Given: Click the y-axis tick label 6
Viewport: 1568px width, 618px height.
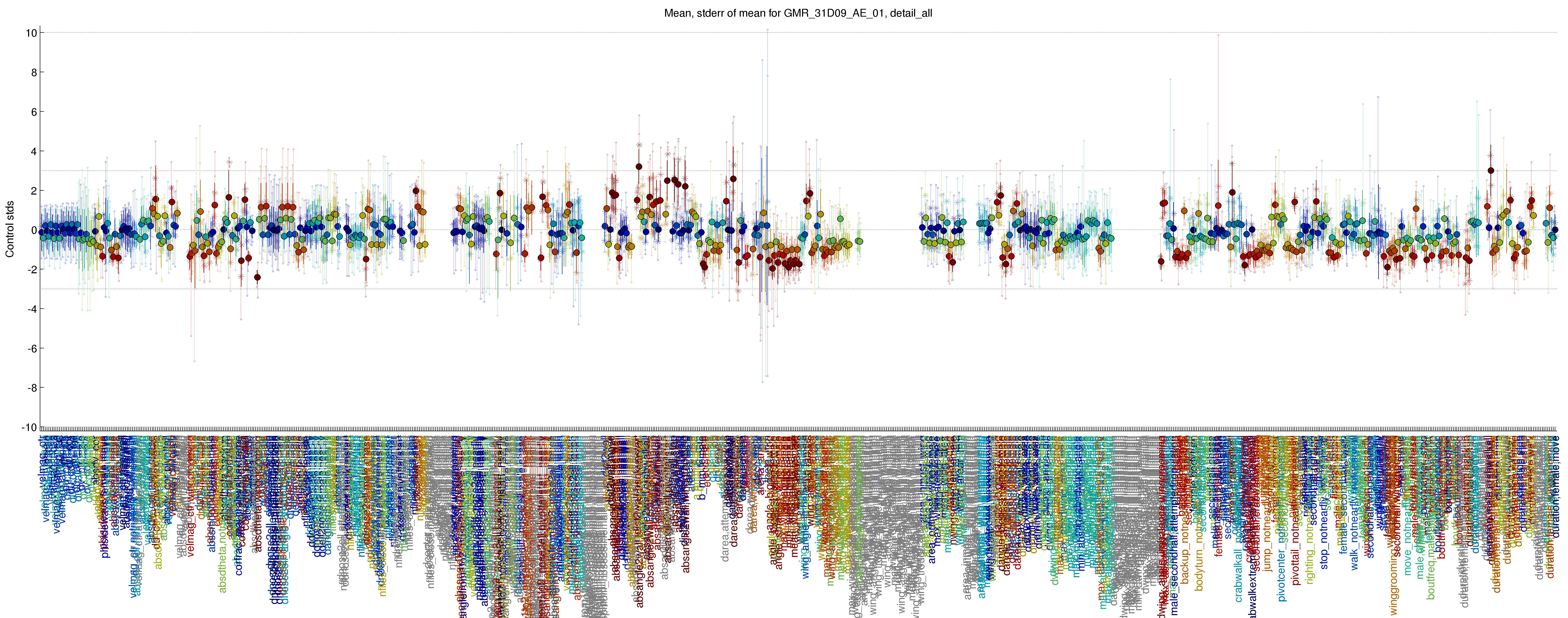Looking at the screenshot, I should [34, 112].
